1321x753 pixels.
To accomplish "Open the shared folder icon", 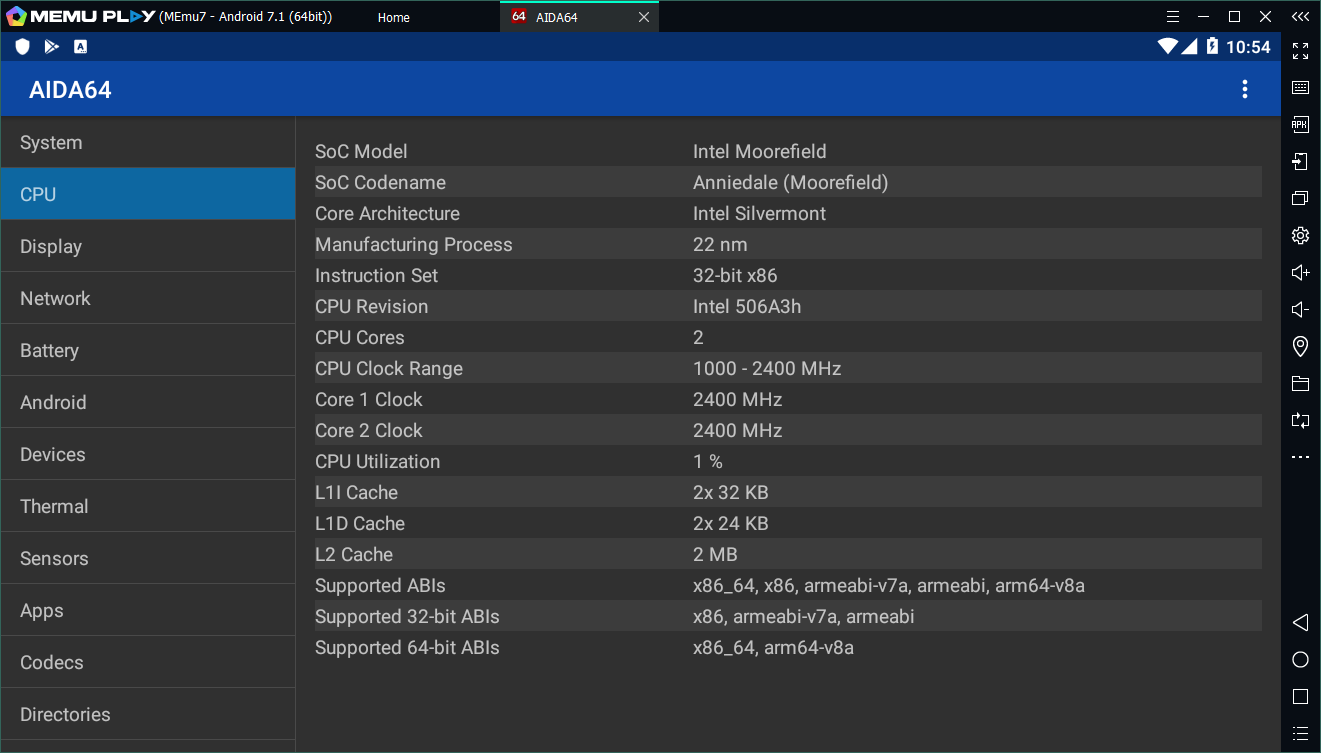I will [x=1300, y=384].
